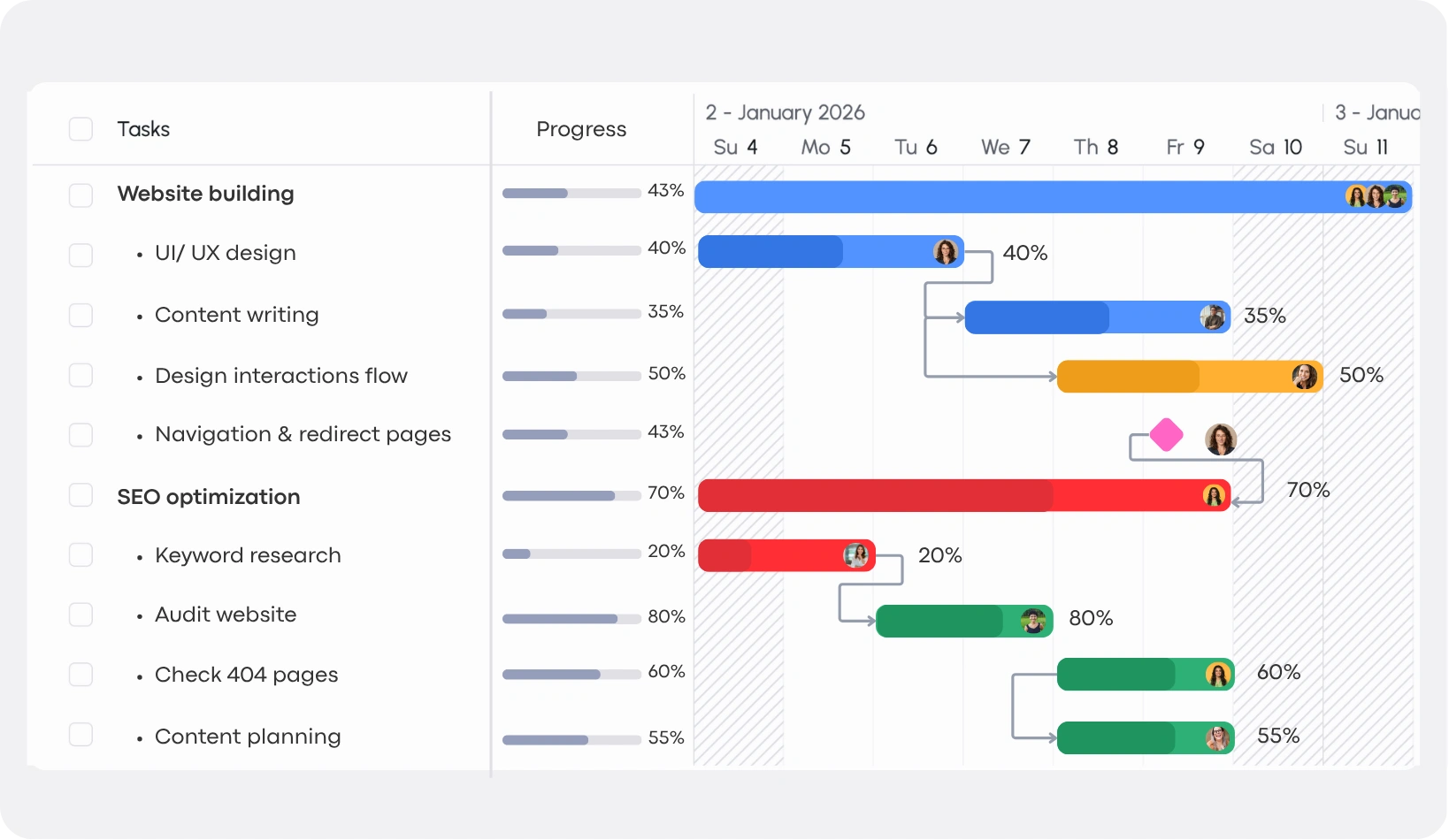The image size is (1449, 840).
Task: Click avatar on orange Design interactions bar
Action: click(x=1304, y=377)
